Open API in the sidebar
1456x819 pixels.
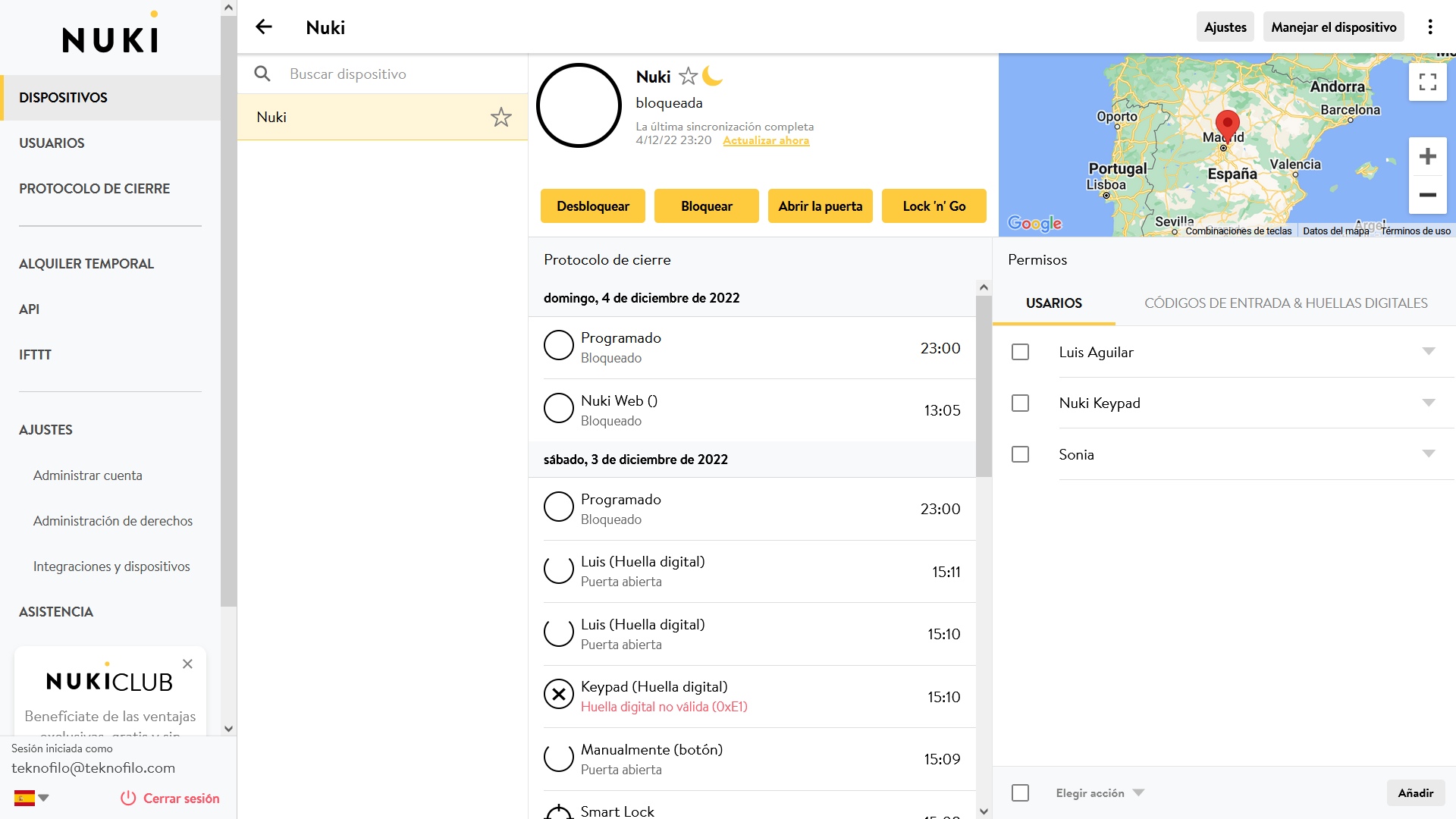tap(111, 309)
